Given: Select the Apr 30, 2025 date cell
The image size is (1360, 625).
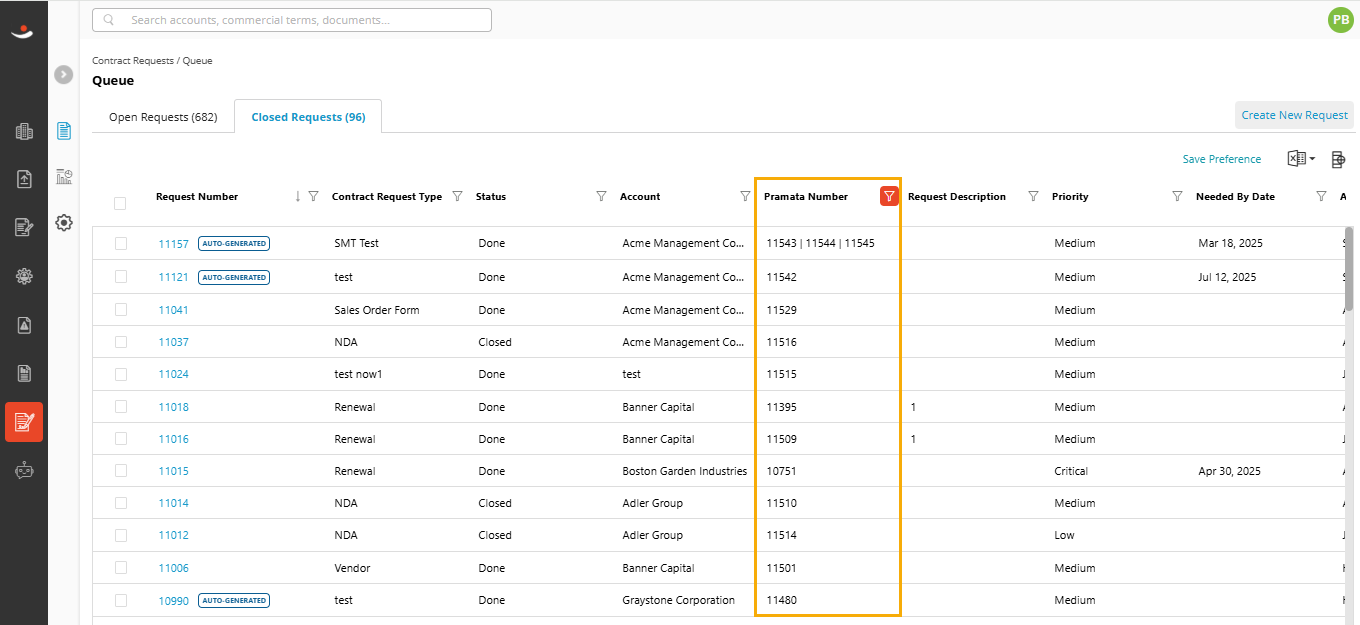Looking at the screenshot, I should pos(1229,471).
